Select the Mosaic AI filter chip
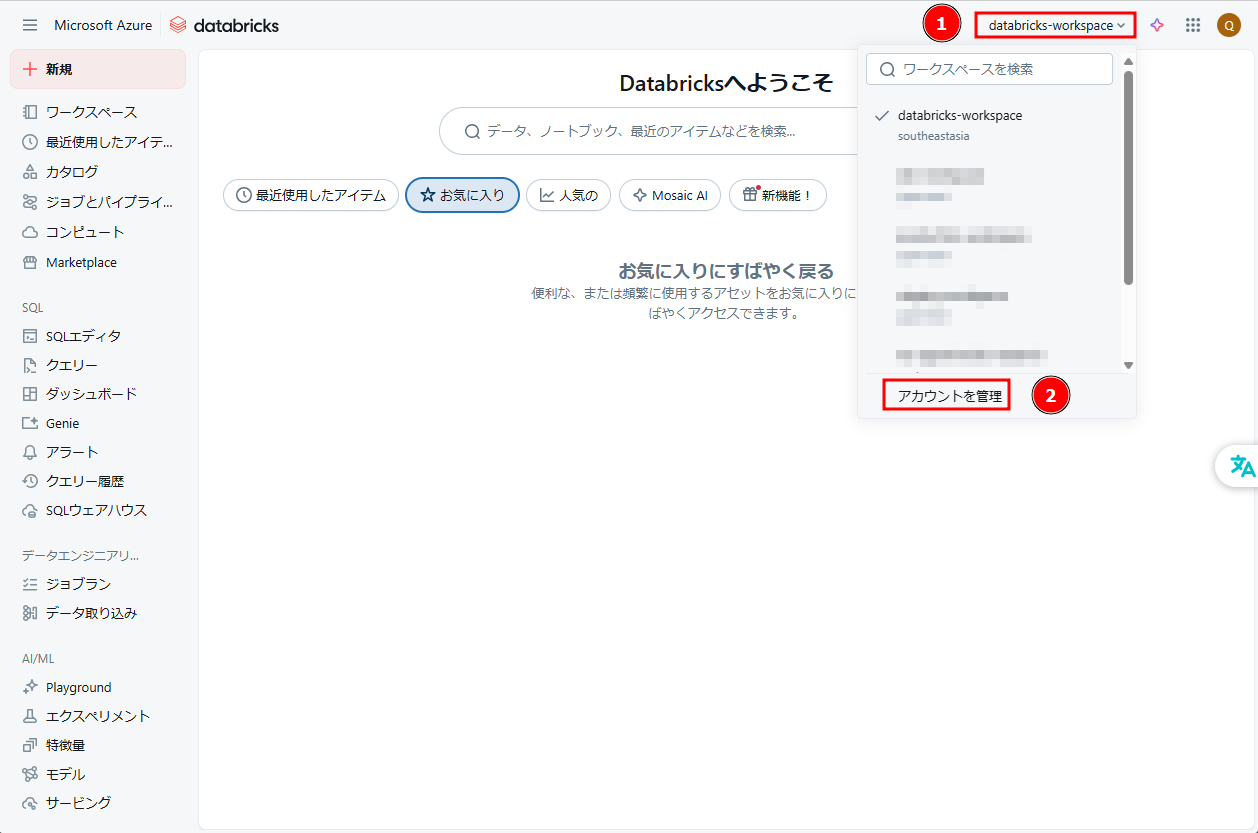Viewport: 1258px width, 833px height. (x=670, y=195)
